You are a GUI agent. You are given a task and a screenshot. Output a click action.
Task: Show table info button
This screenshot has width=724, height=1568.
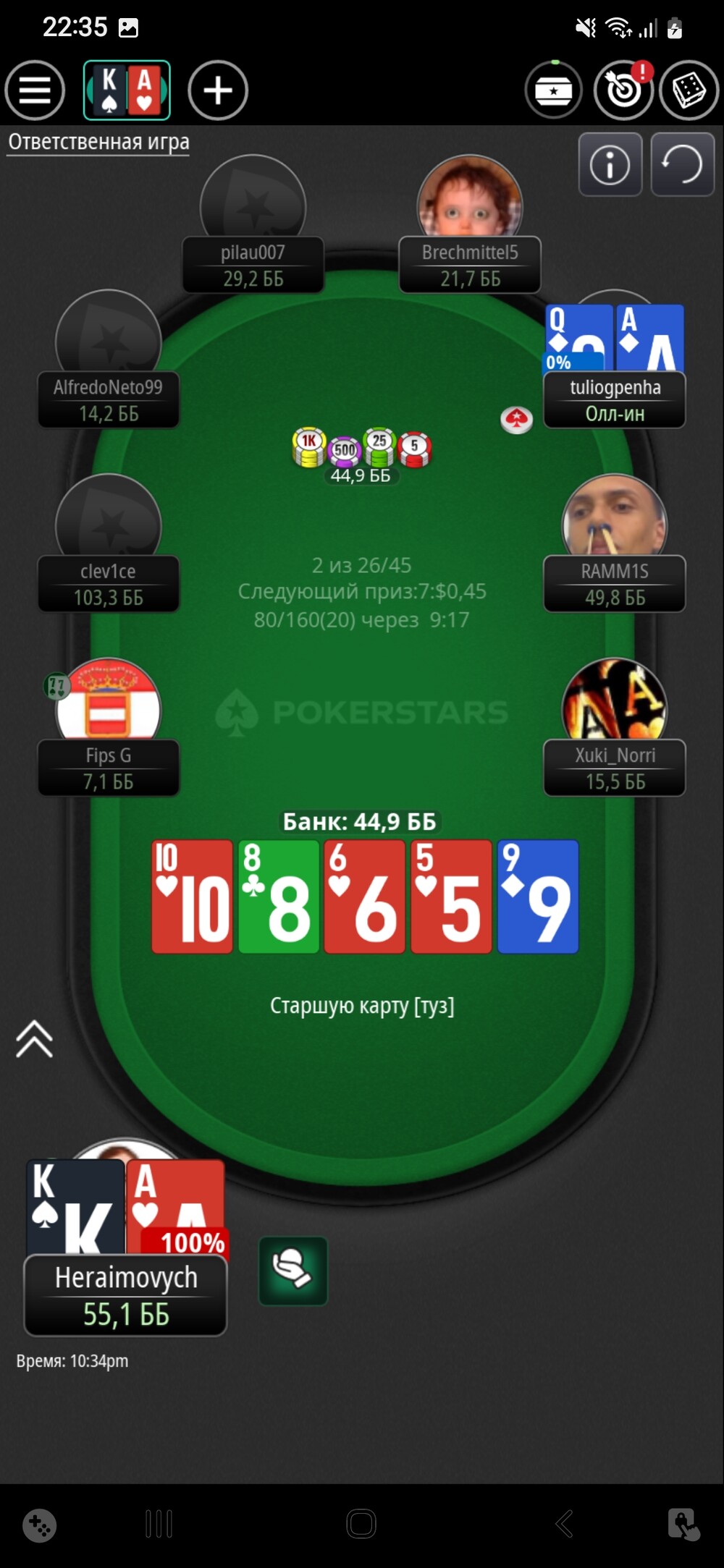tap(610, 165)
